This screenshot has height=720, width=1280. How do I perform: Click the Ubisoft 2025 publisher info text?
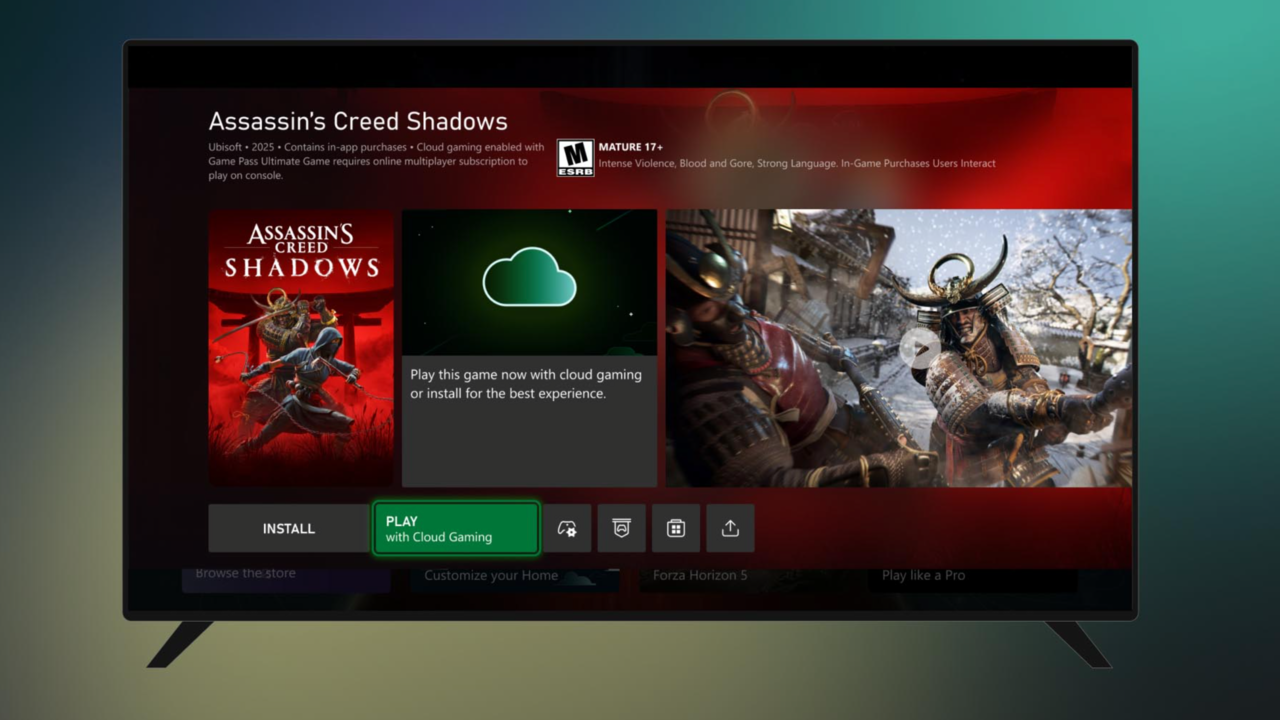tap(376, 161)
